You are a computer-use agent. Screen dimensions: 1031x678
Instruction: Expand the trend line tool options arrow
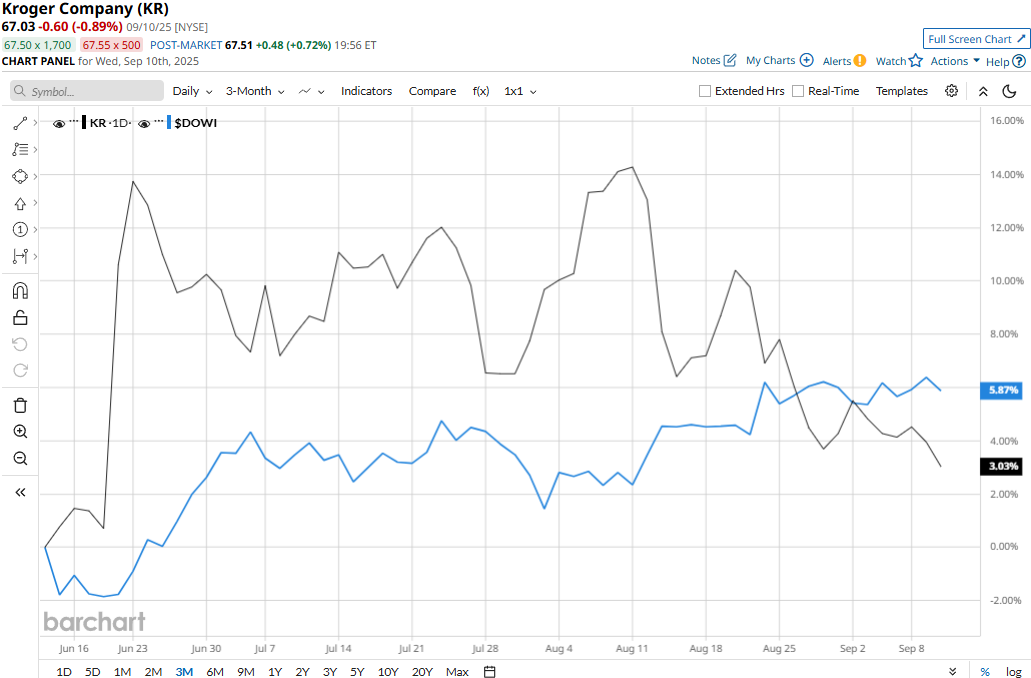35,123
